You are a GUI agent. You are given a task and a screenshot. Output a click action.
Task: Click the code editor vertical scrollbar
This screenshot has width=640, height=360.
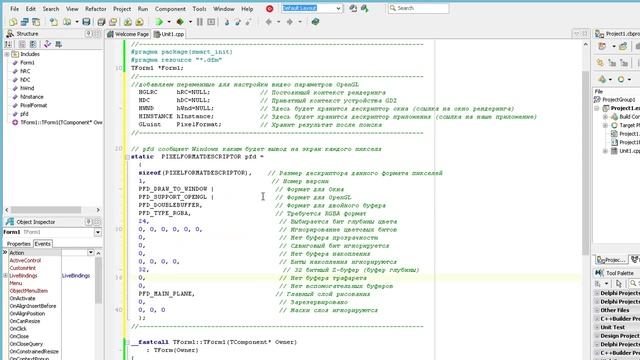point(585,163)
